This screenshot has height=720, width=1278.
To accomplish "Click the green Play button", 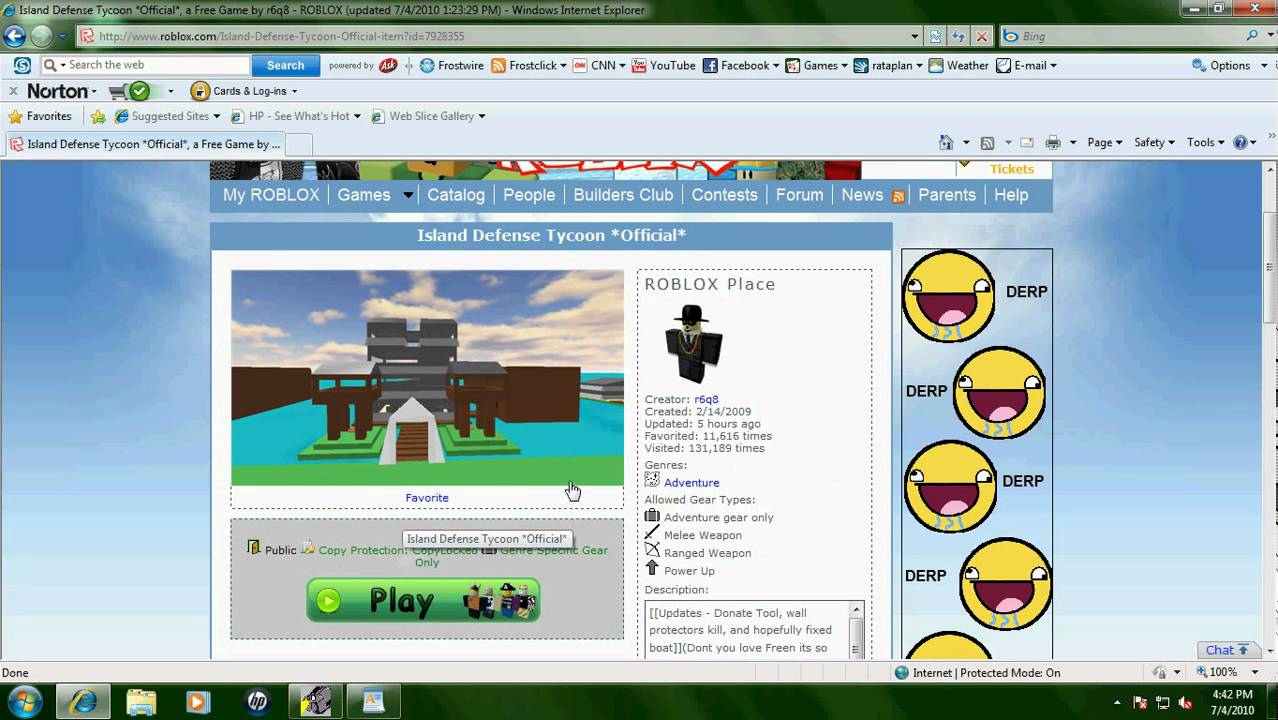I will (424, 600).
